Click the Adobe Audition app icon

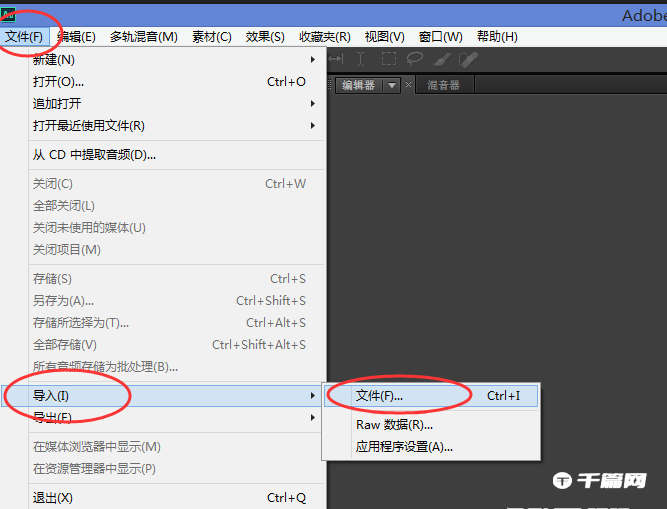[x=8, y=15]
